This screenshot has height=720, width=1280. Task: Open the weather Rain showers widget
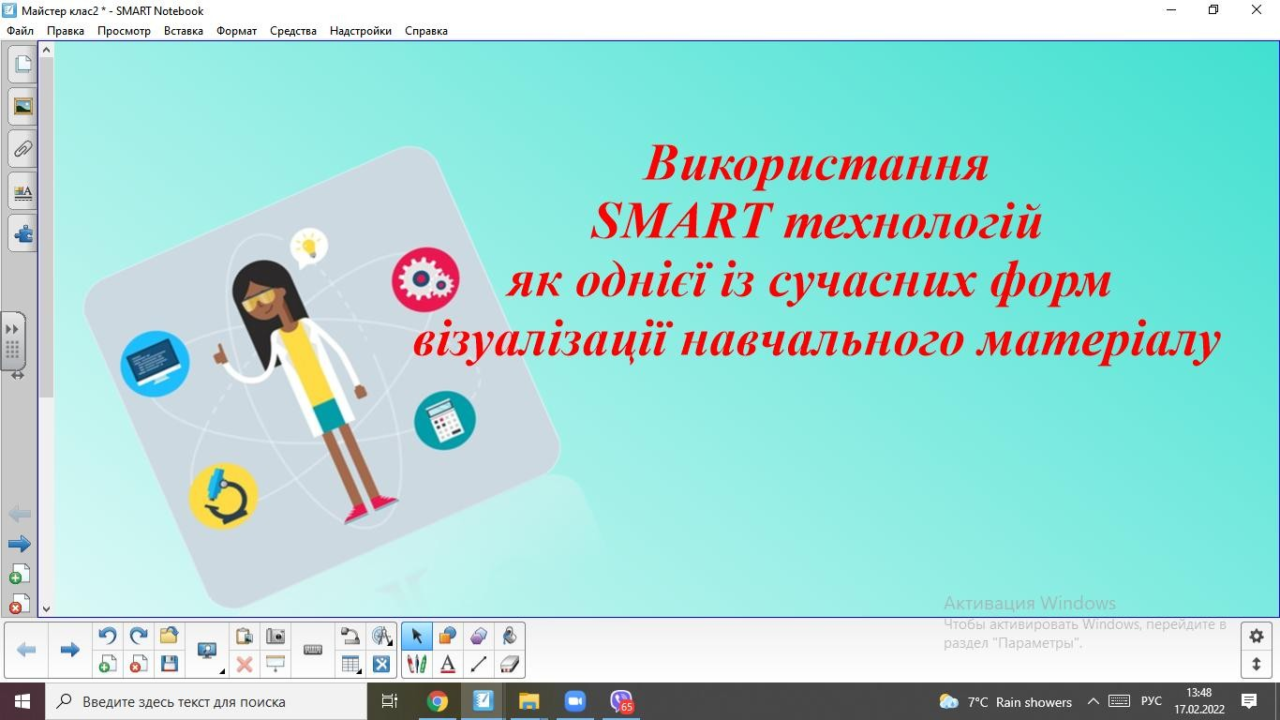(x=1005, y=701)
